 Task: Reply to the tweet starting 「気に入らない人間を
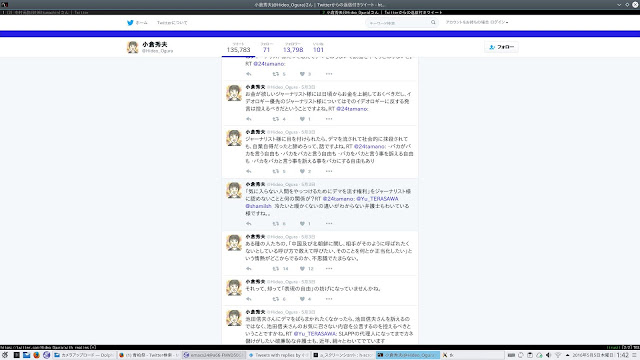(x=249, y=223)
